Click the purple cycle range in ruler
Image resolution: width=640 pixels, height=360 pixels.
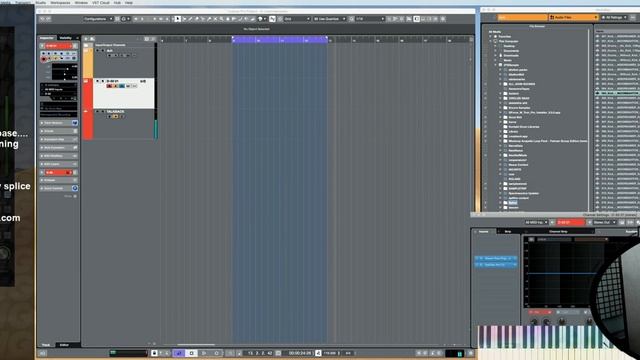click(280, 40)
